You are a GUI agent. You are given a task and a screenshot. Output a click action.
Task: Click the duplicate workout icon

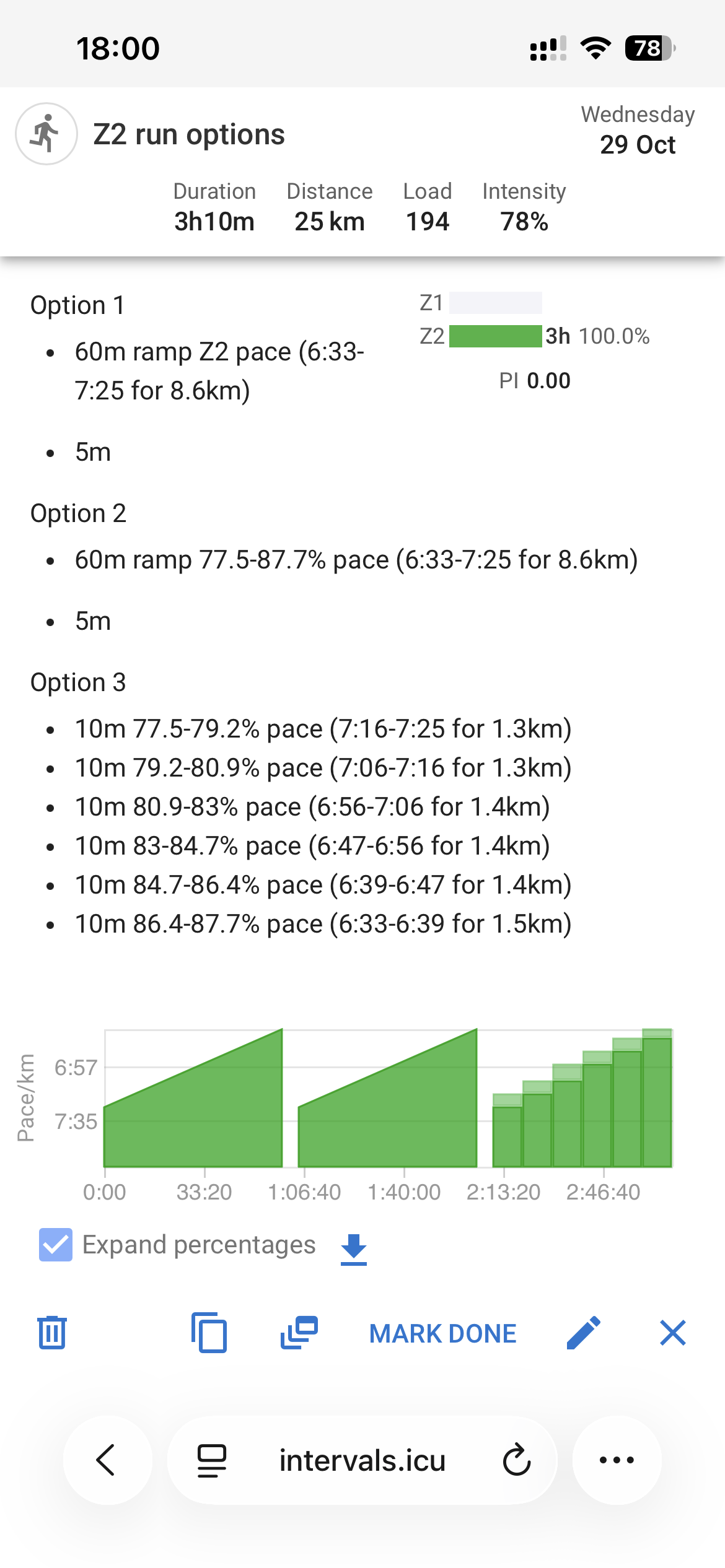tap(299, 1333)
